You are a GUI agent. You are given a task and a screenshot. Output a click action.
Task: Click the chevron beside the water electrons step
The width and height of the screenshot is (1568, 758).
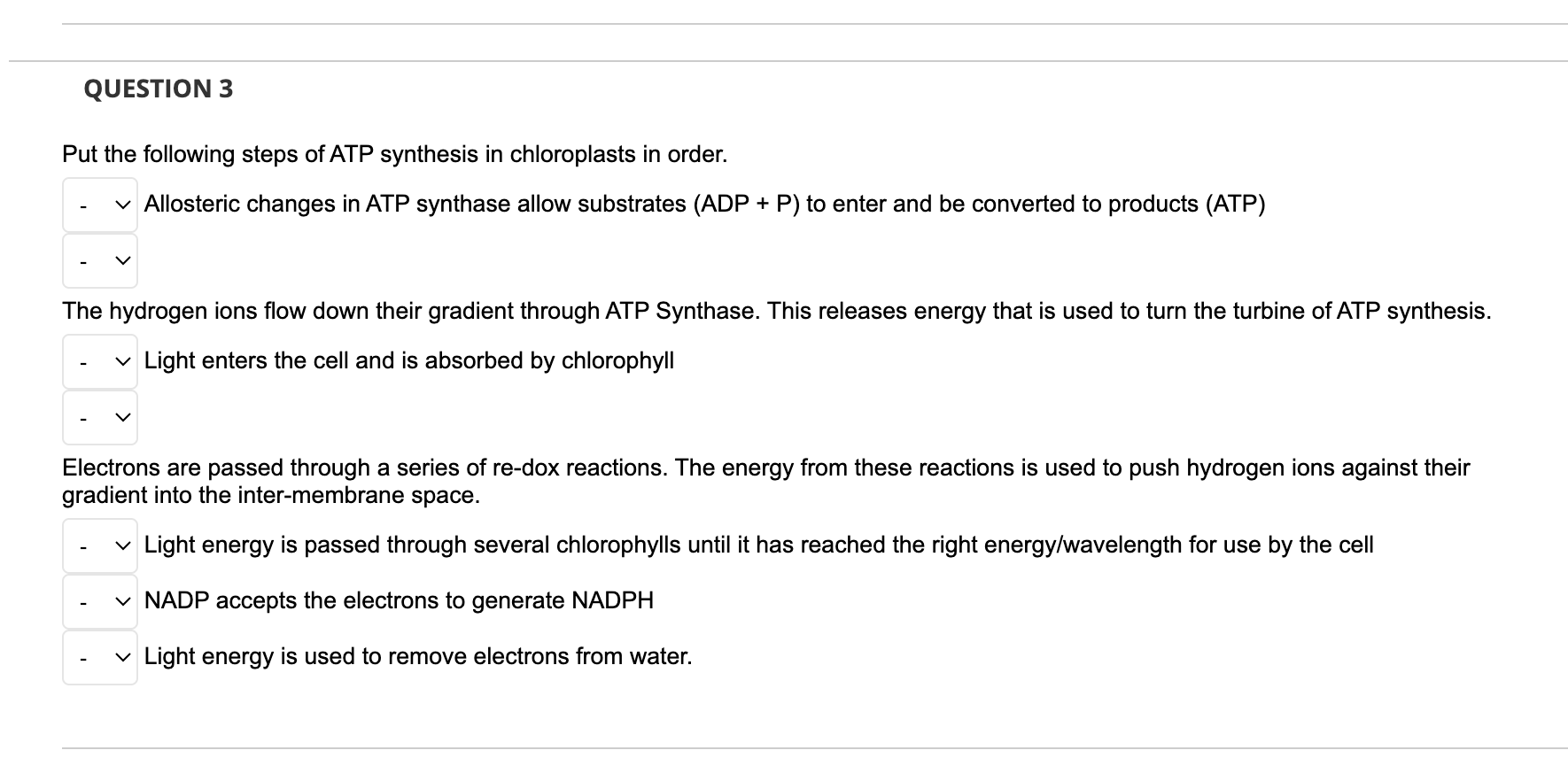click(x=122, y=657)
